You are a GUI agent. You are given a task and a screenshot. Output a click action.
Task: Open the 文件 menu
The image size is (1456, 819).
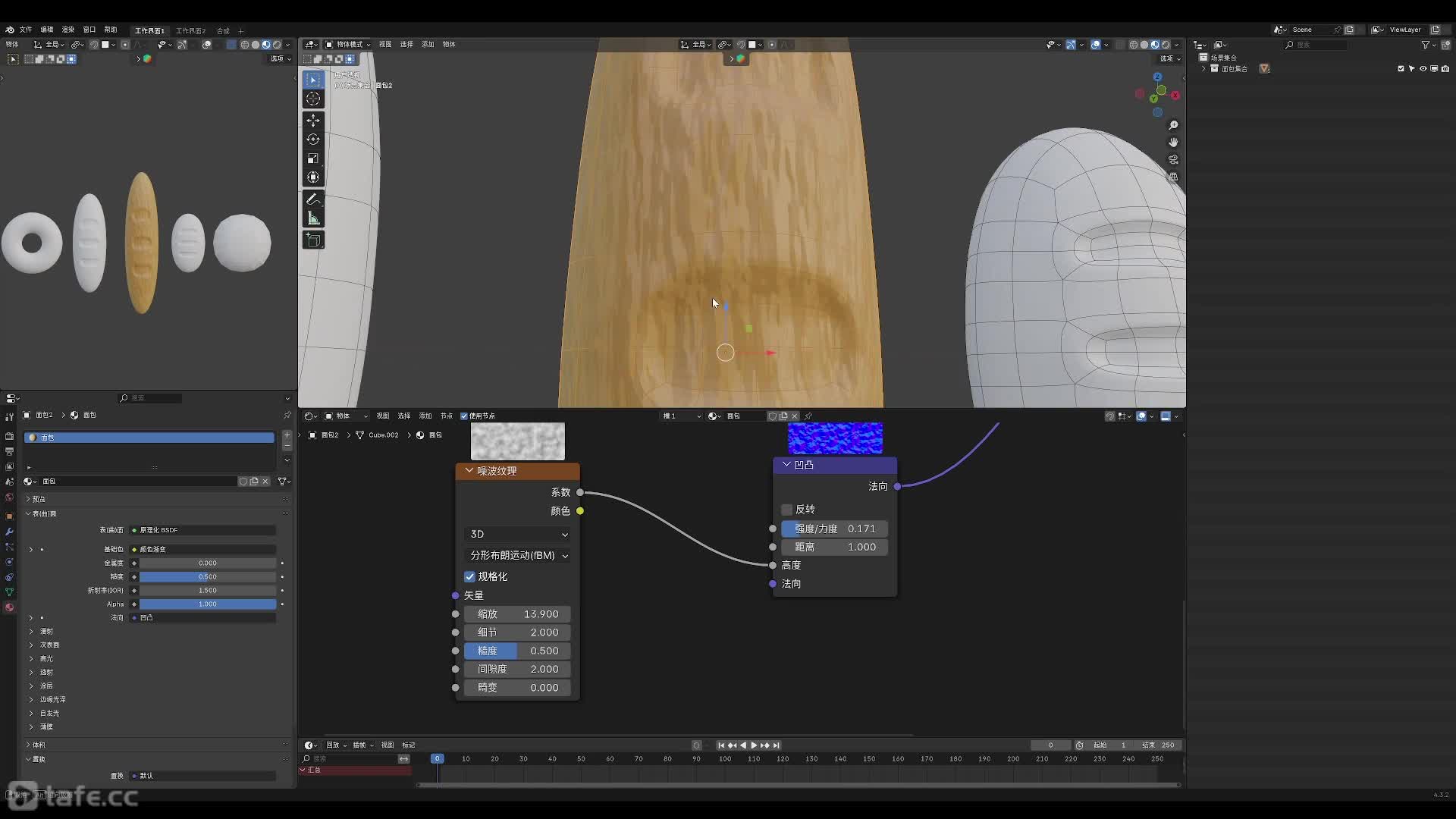coord(26,30)
